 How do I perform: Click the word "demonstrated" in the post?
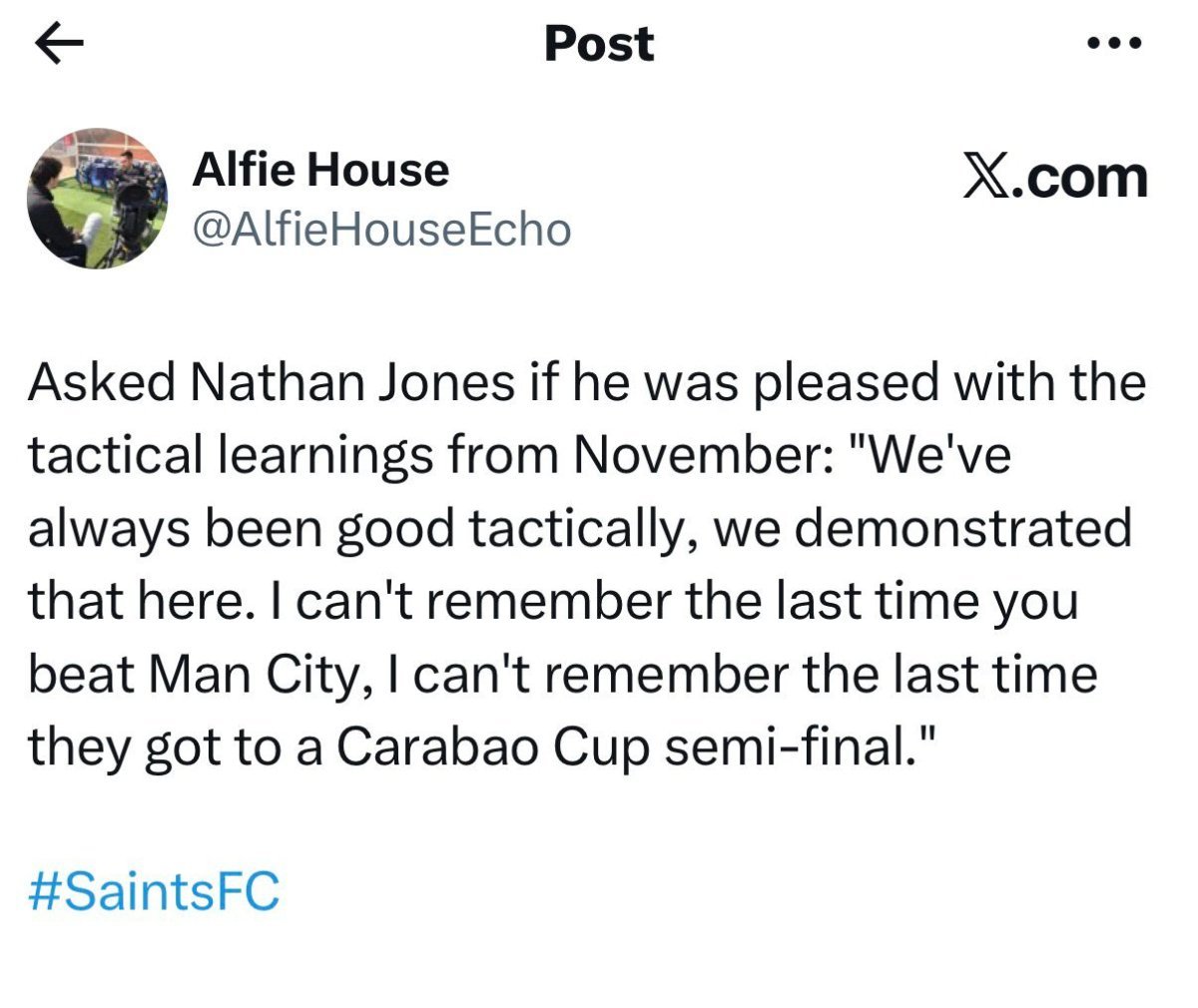pos(963,528)
